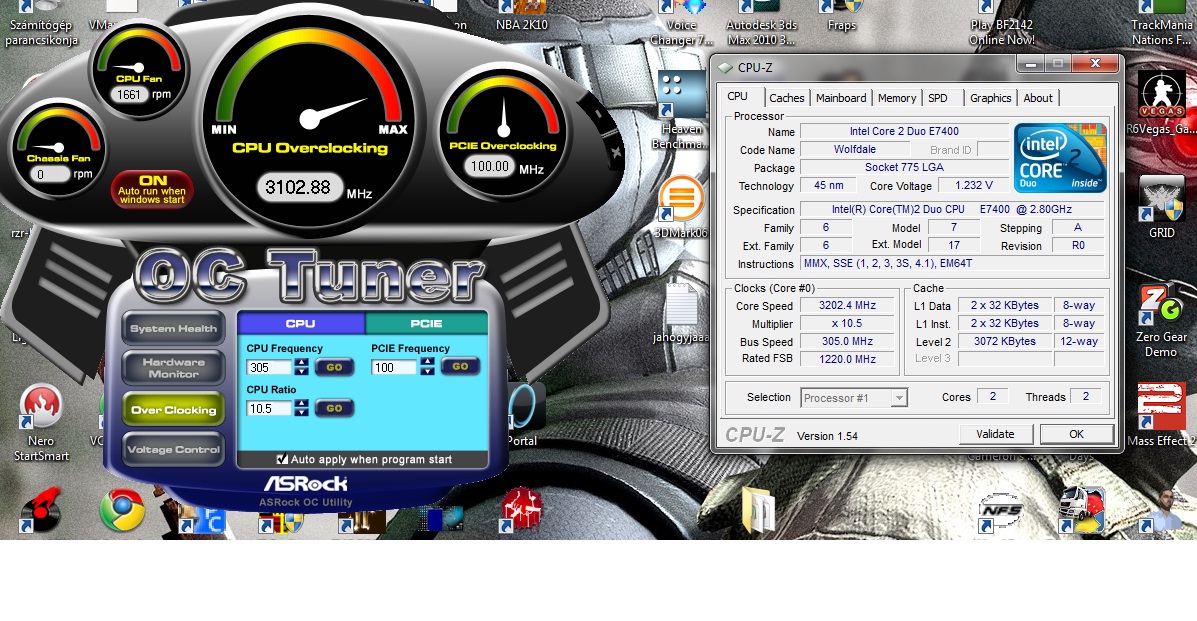Open the Autodesk 3ds Max 2010 shortcut

[x=760, y=24]
